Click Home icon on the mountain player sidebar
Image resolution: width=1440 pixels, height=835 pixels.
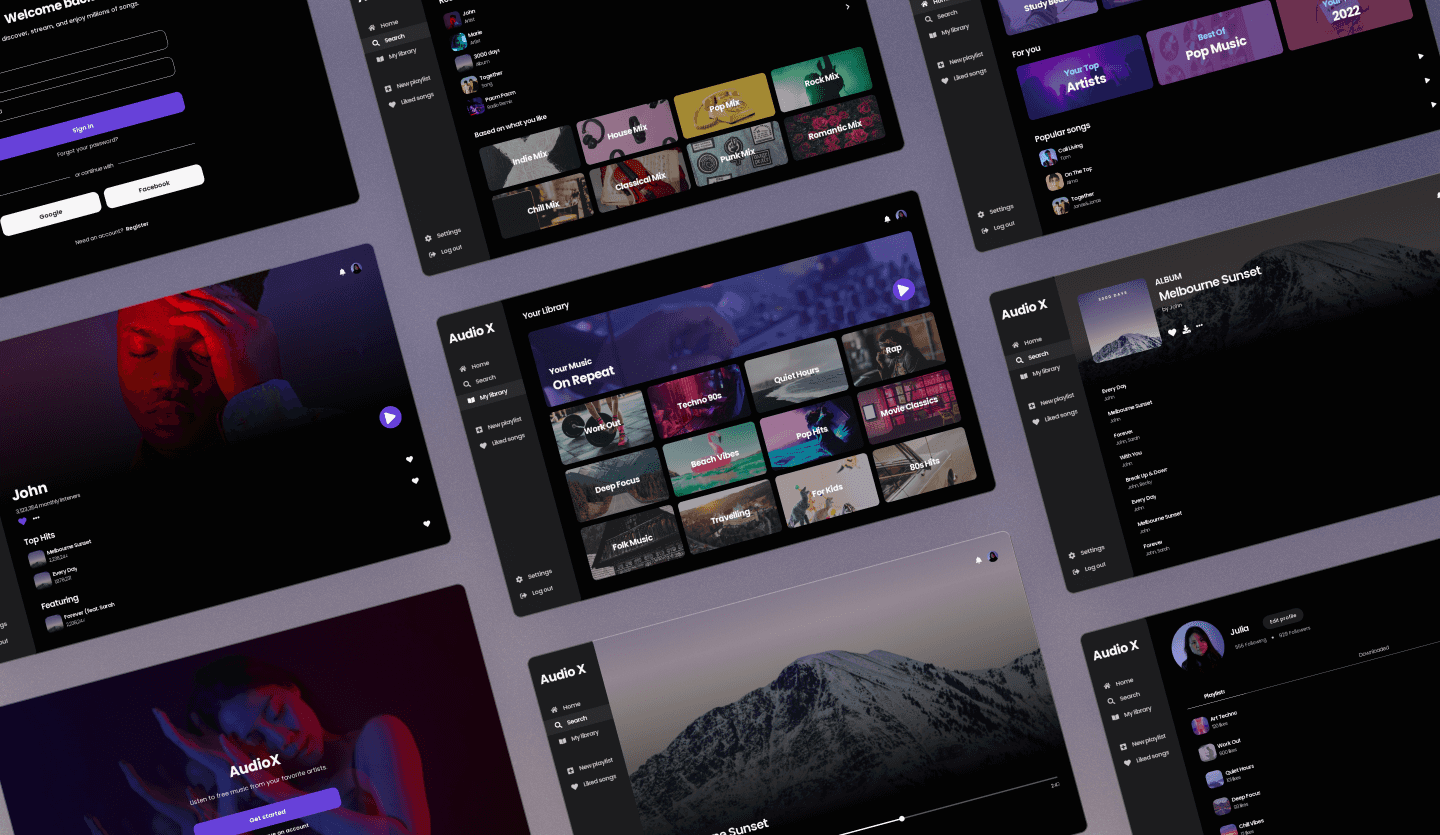coord(555,709)
